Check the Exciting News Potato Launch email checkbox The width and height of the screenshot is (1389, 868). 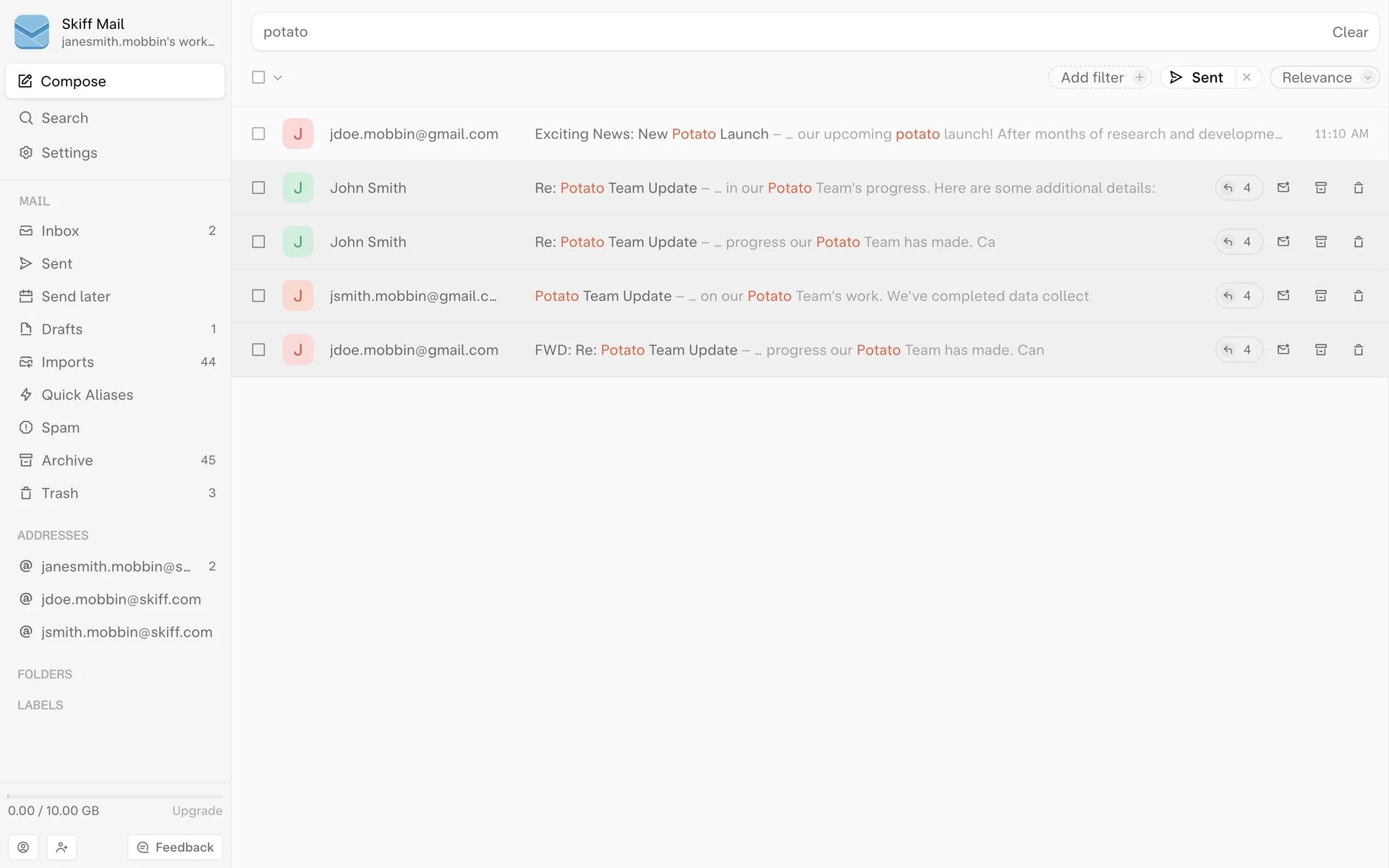(258, 134)
